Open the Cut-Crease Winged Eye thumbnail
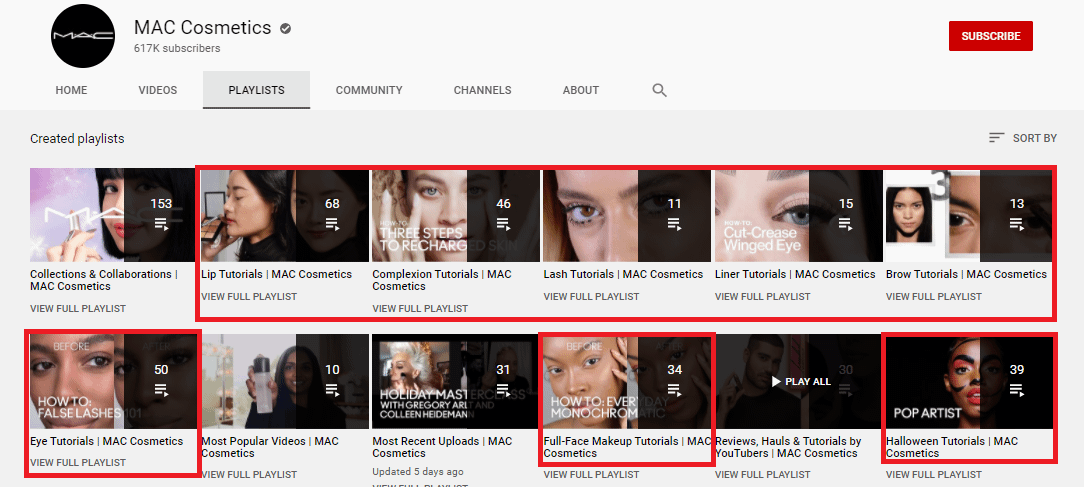Image resolution: width=1084 pixels, height=487 pixels. (798, 214)
